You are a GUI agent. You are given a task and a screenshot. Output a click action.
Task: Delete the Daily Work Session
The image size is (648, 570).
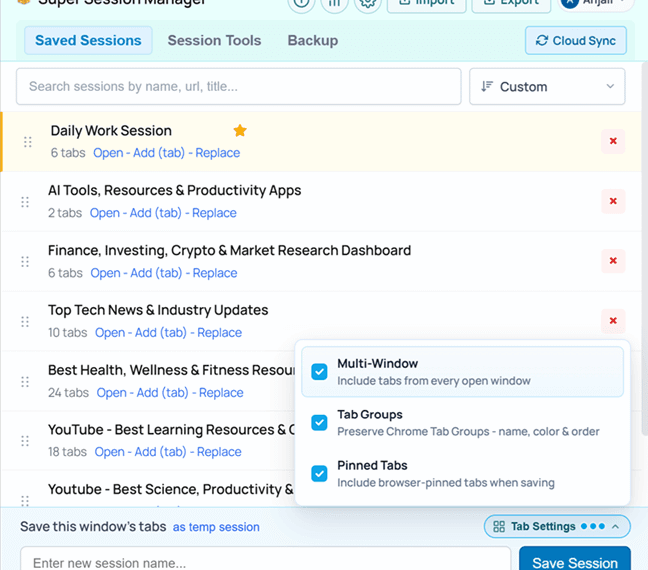(x=613, y=141)
